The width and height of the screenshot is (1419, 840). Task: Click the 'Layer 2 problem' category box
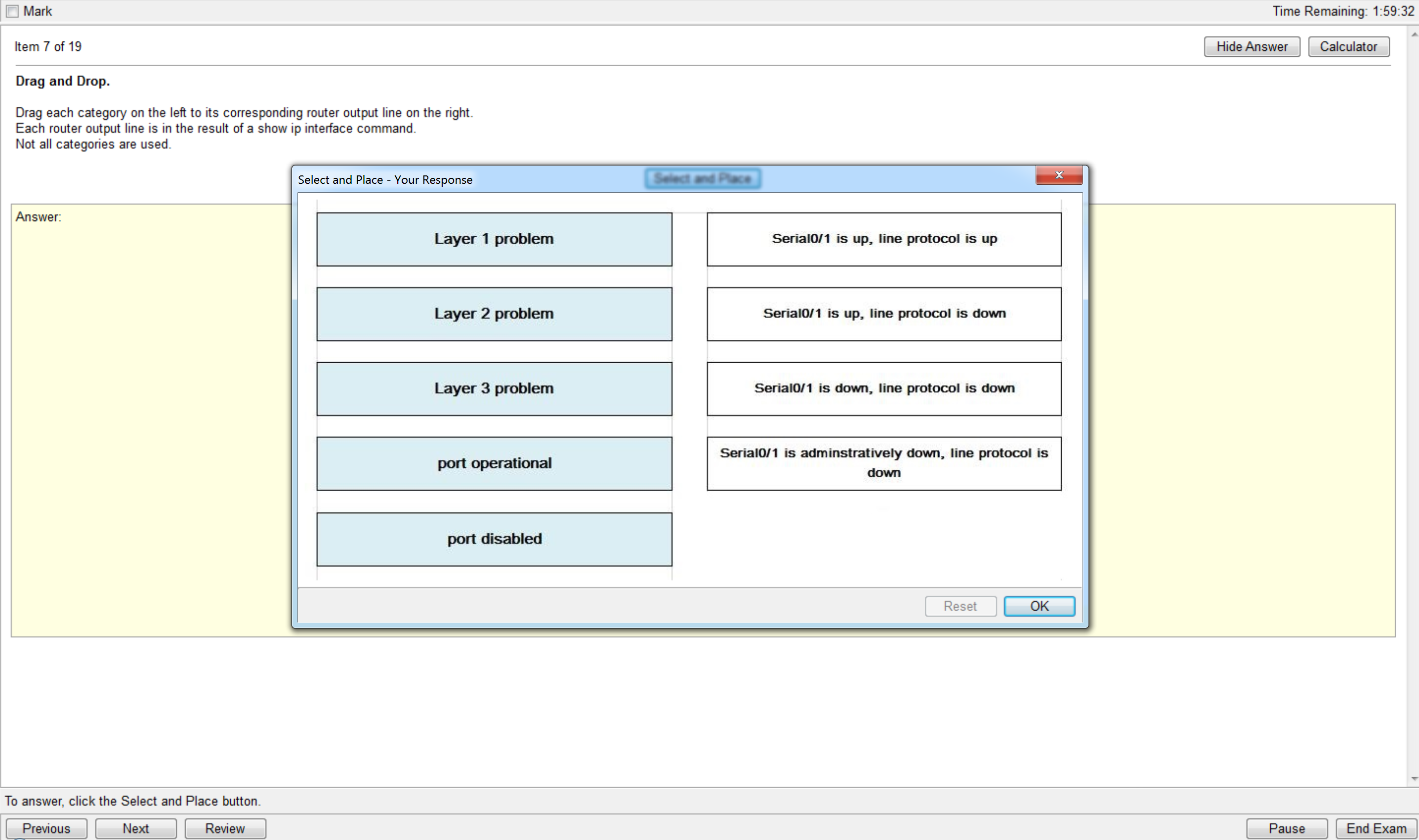494,313
